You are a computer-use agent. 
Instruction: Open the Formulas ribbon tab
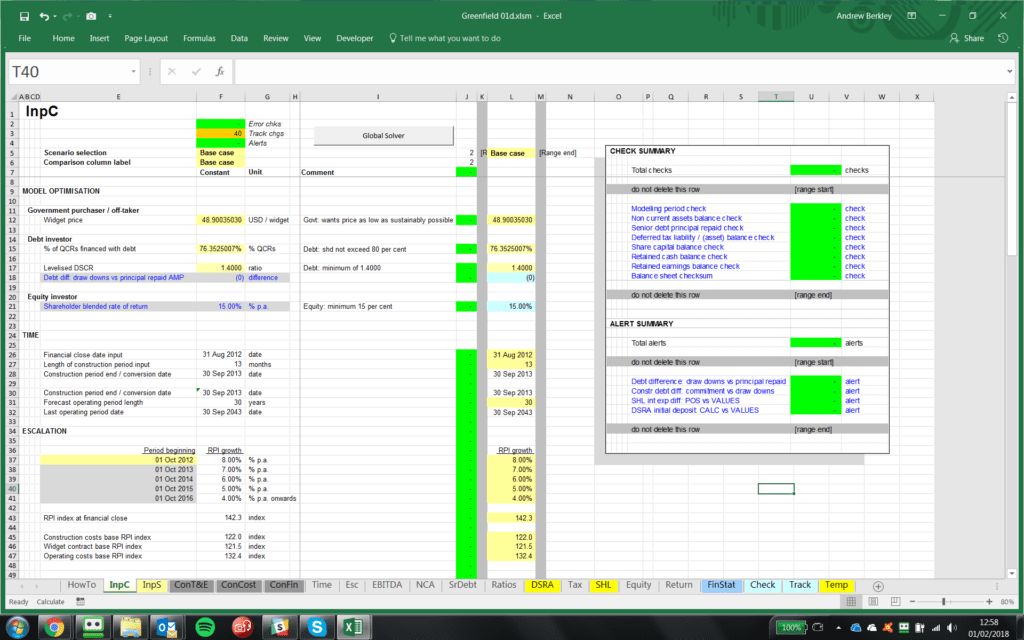[x=199, y=39]
